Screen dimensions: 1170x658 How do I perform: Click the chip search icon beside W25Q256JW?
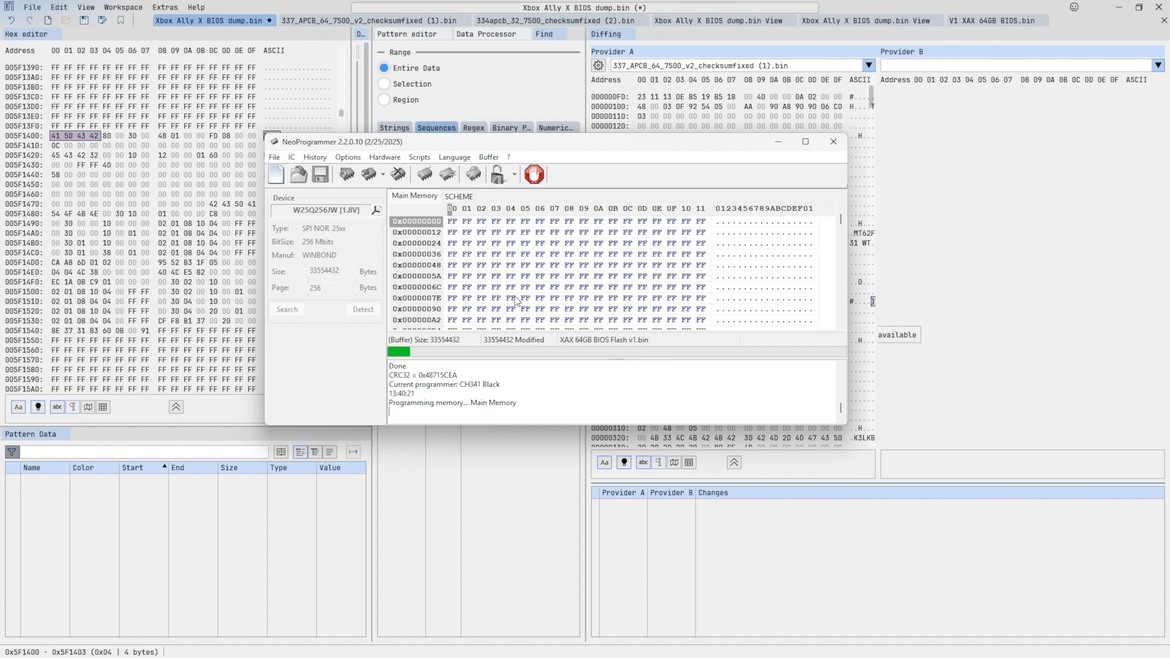(376, 210)
